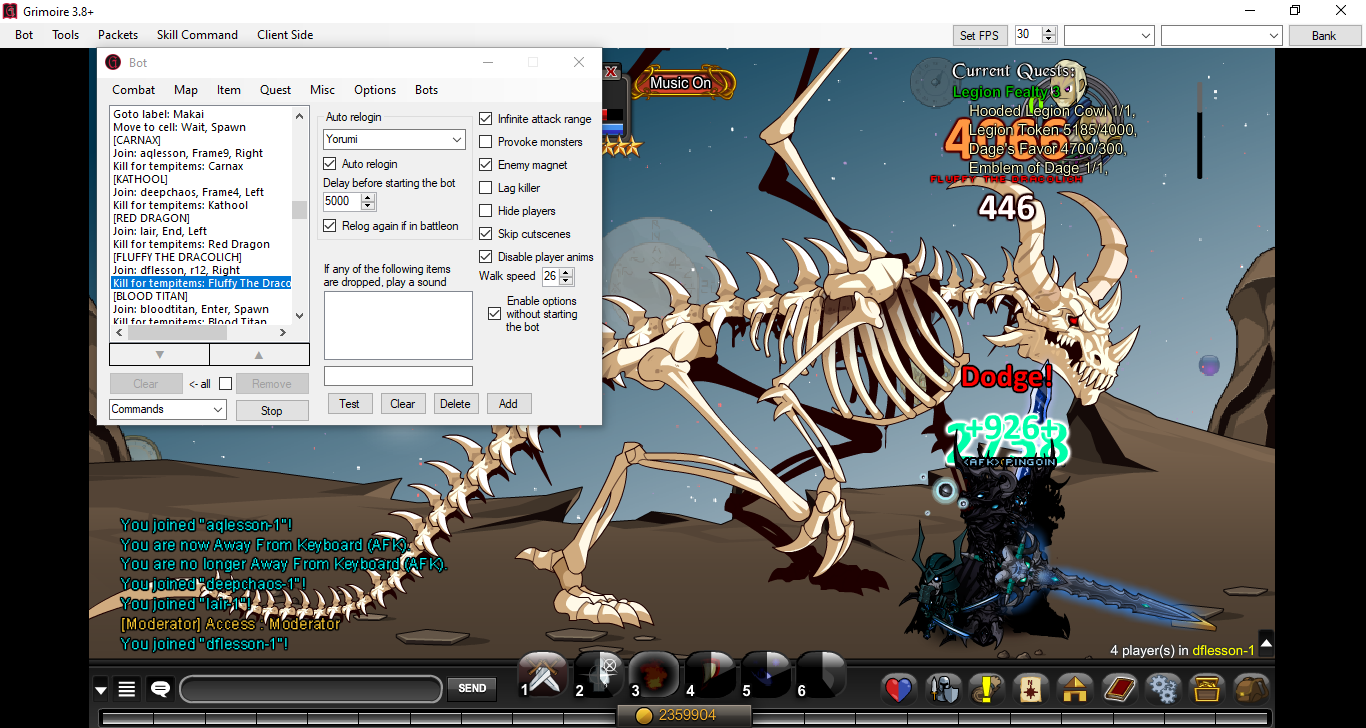
Task: Check the '<- all' checkbox
Action: [x=226, y=384]
